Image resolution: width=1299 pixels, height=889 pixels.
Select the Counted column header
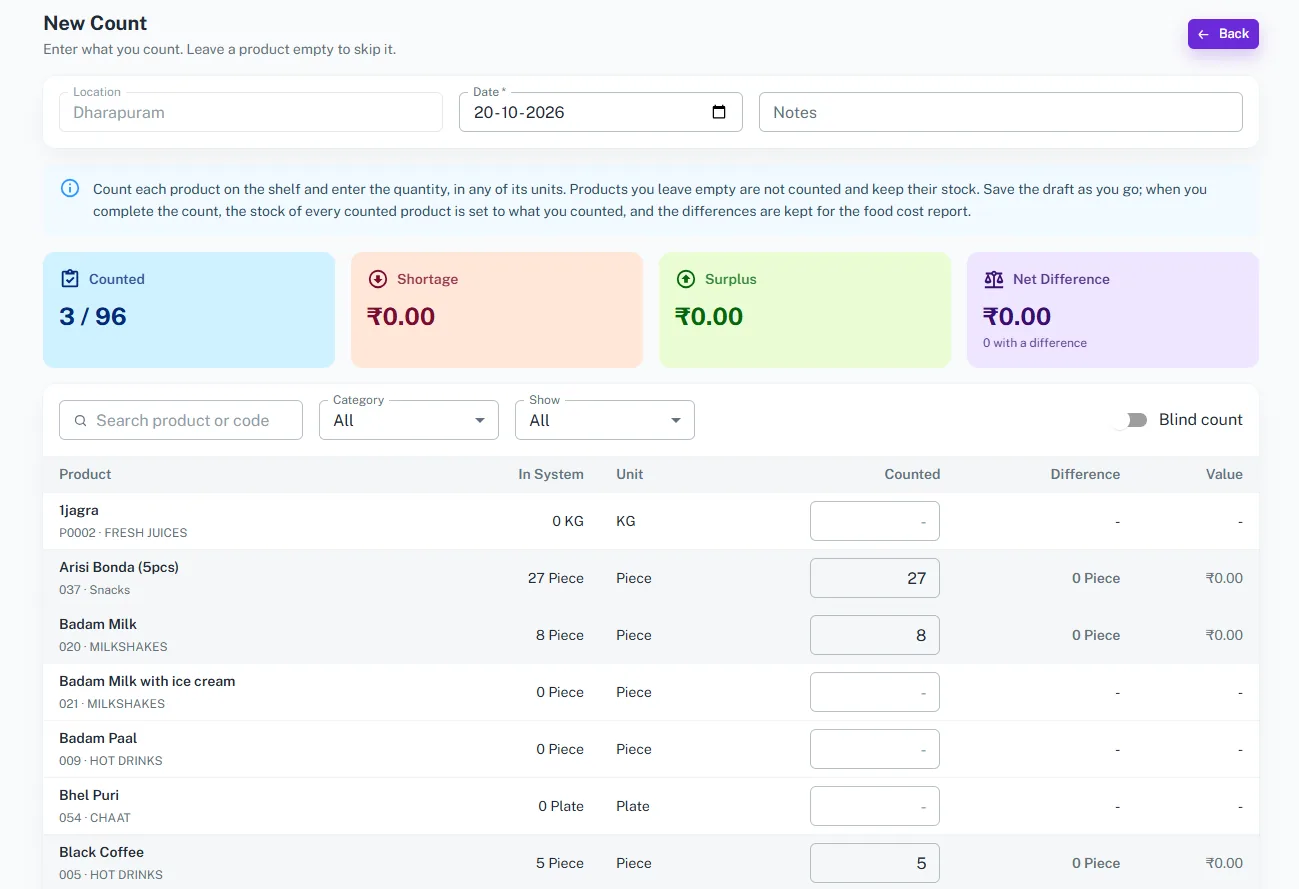click(x=912, y=474)
